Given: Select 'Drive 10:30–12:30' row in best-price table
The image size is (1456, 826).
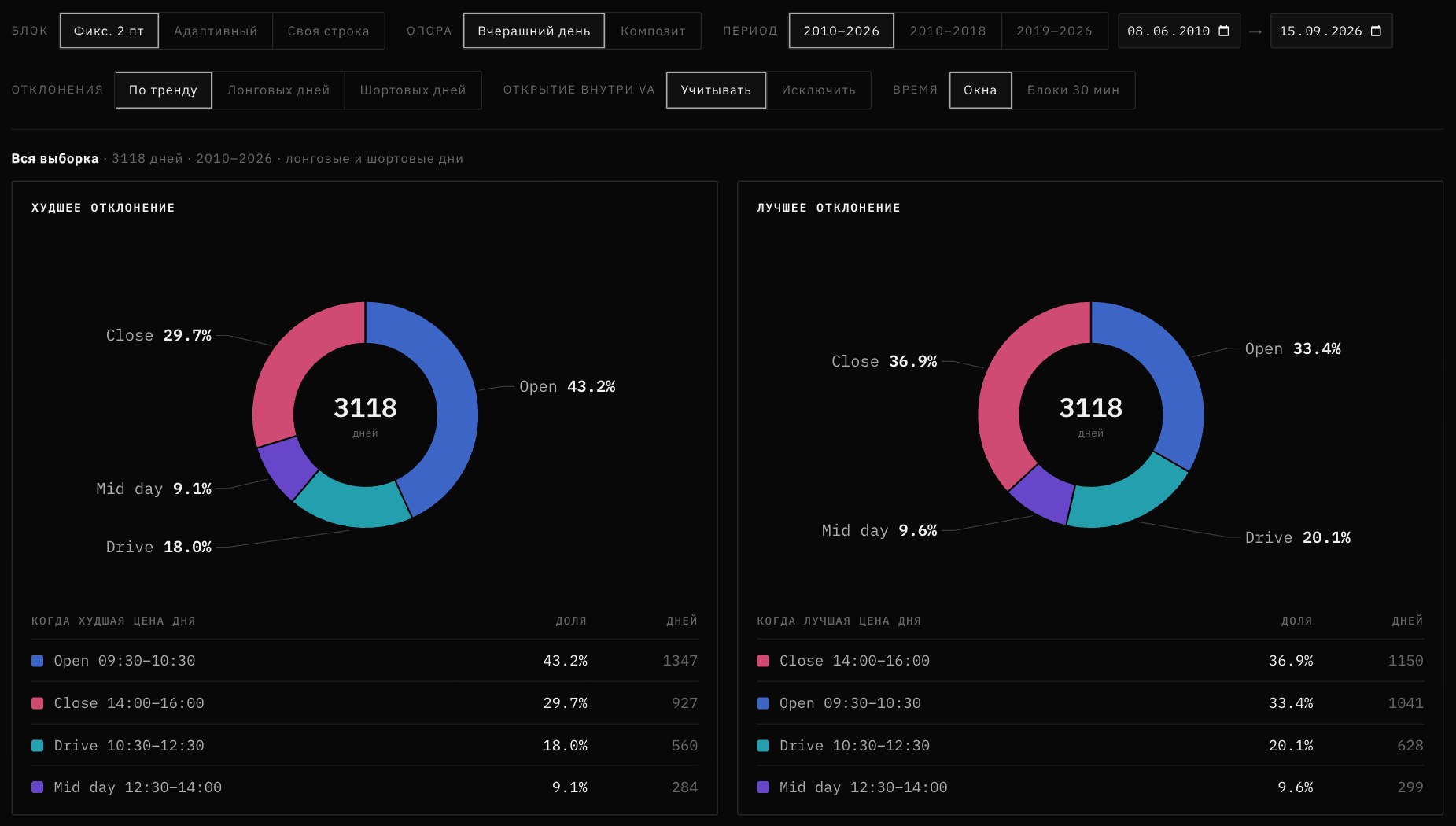Looking at the screenshot, I should tap(1090, 745).
